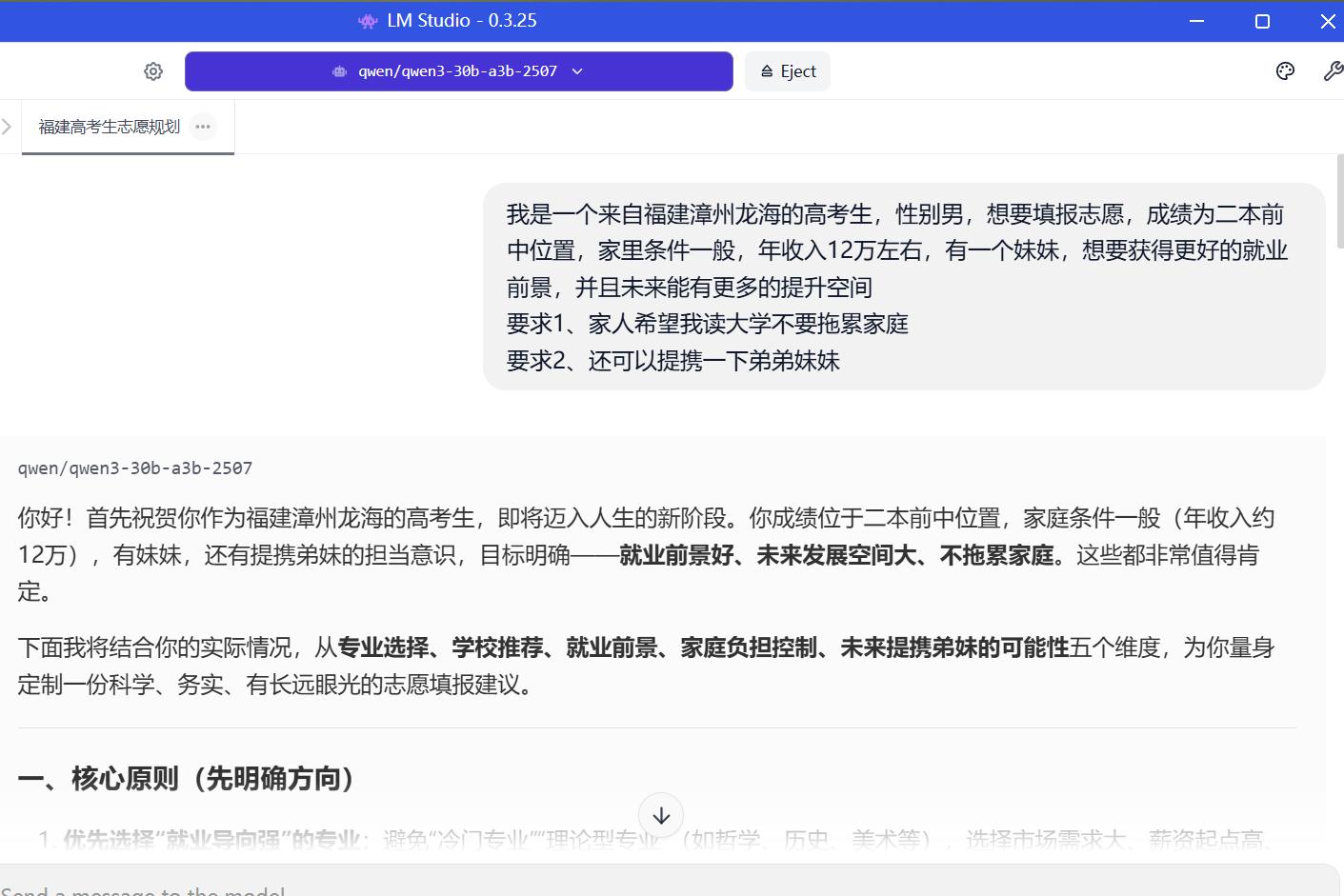Viewport: 1344px width, 896px height.
Task: Minimize the LM Studio window
Action: (x=1197, y=21)
